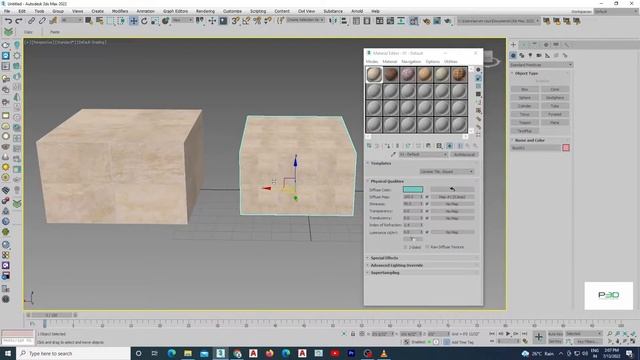Open the Templates dropdown in Material Editor

[x=447, y=171]
